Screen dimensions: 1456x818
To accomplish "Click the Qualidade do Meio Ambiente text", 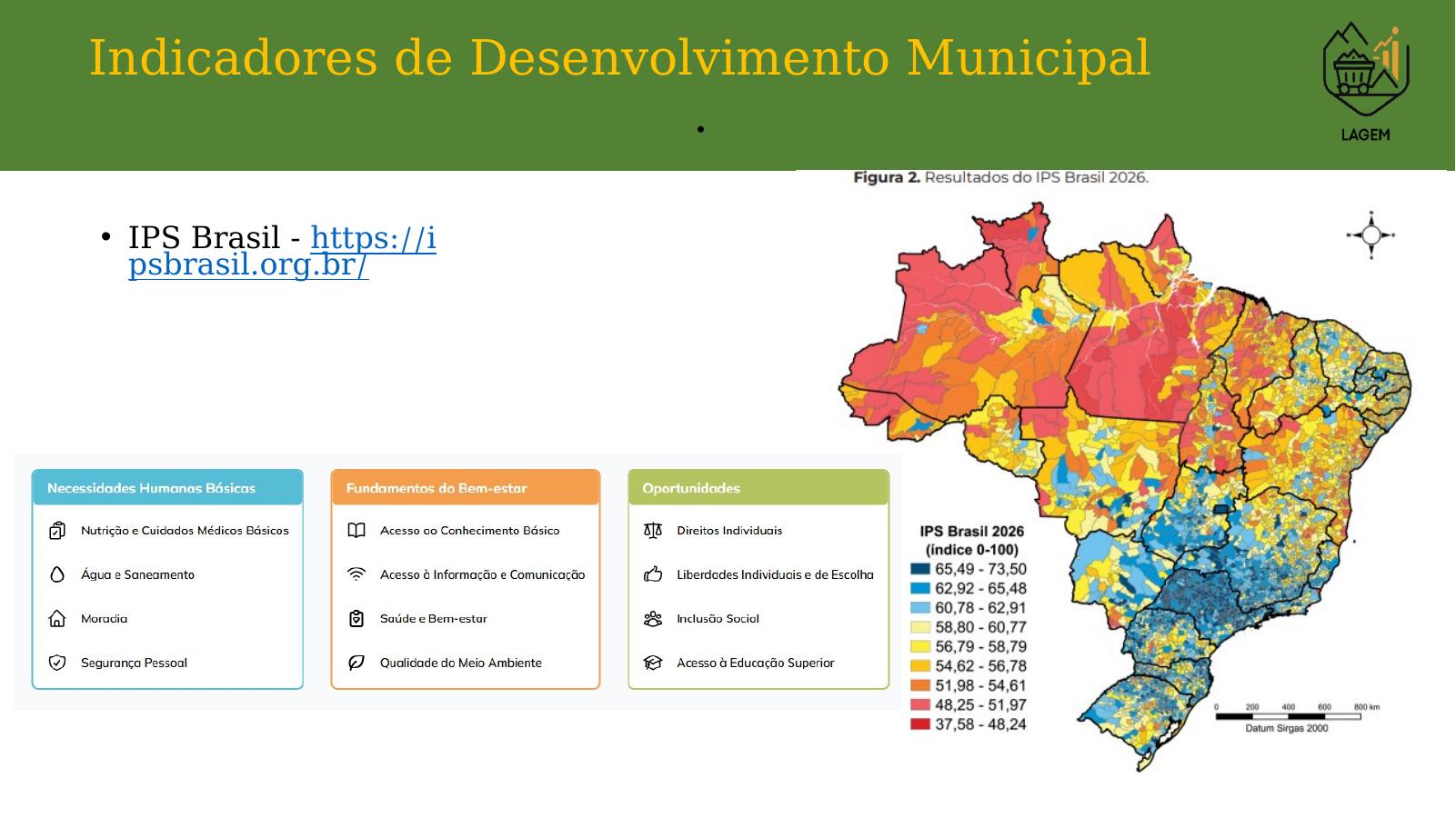I will 460,663.
